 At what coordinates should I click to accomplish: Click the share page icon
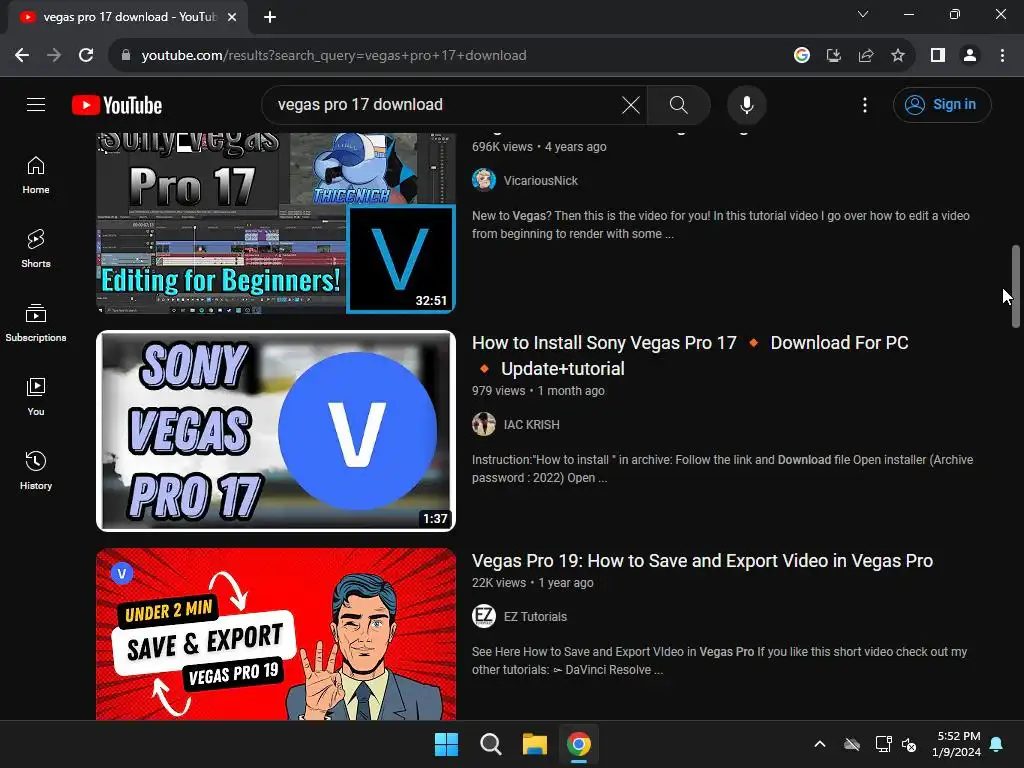pos(866,55)
